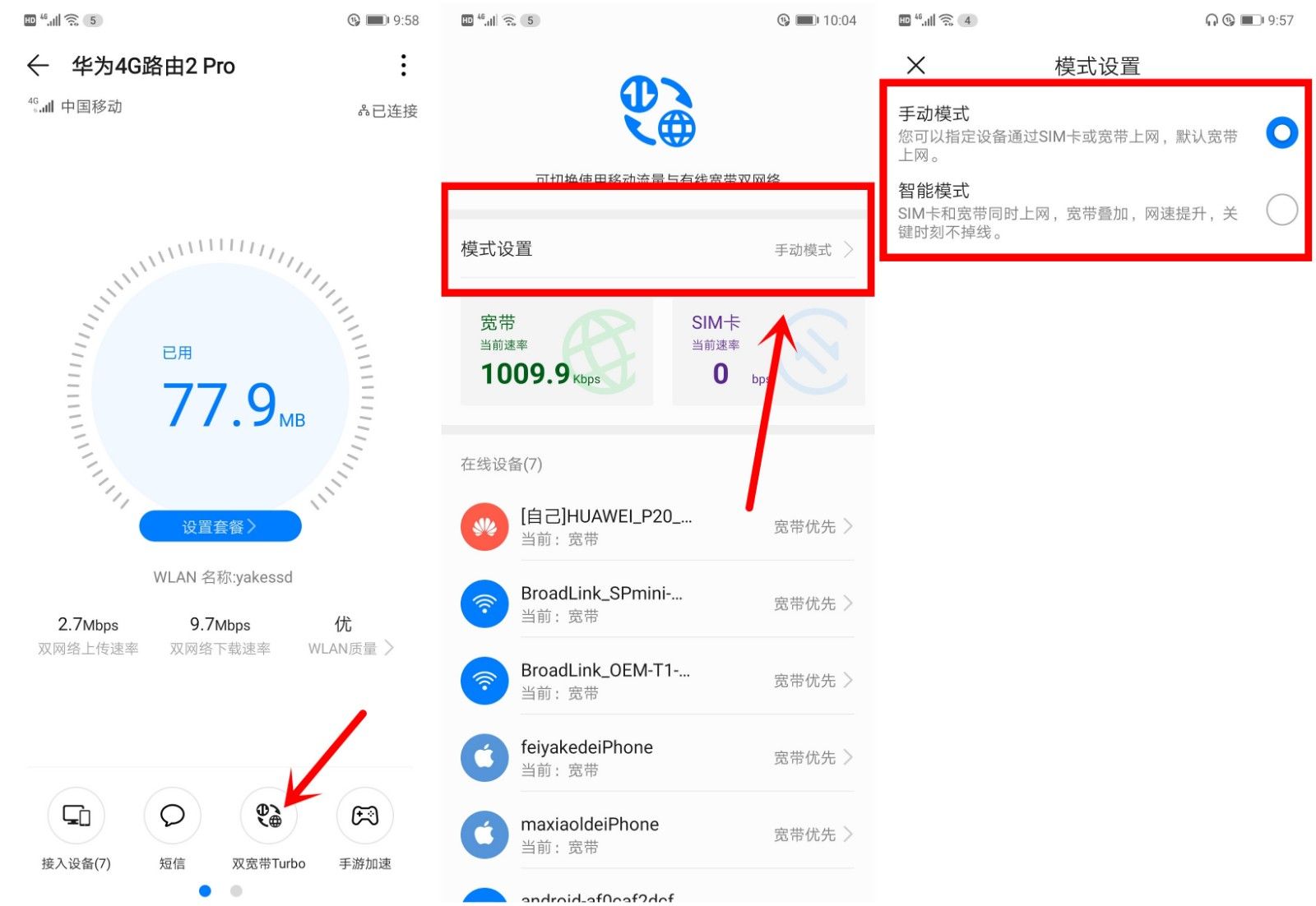Open 模式设置 row showing 手动模式
The width and height of the screenshot is (1316, 906).
(657, 249)
